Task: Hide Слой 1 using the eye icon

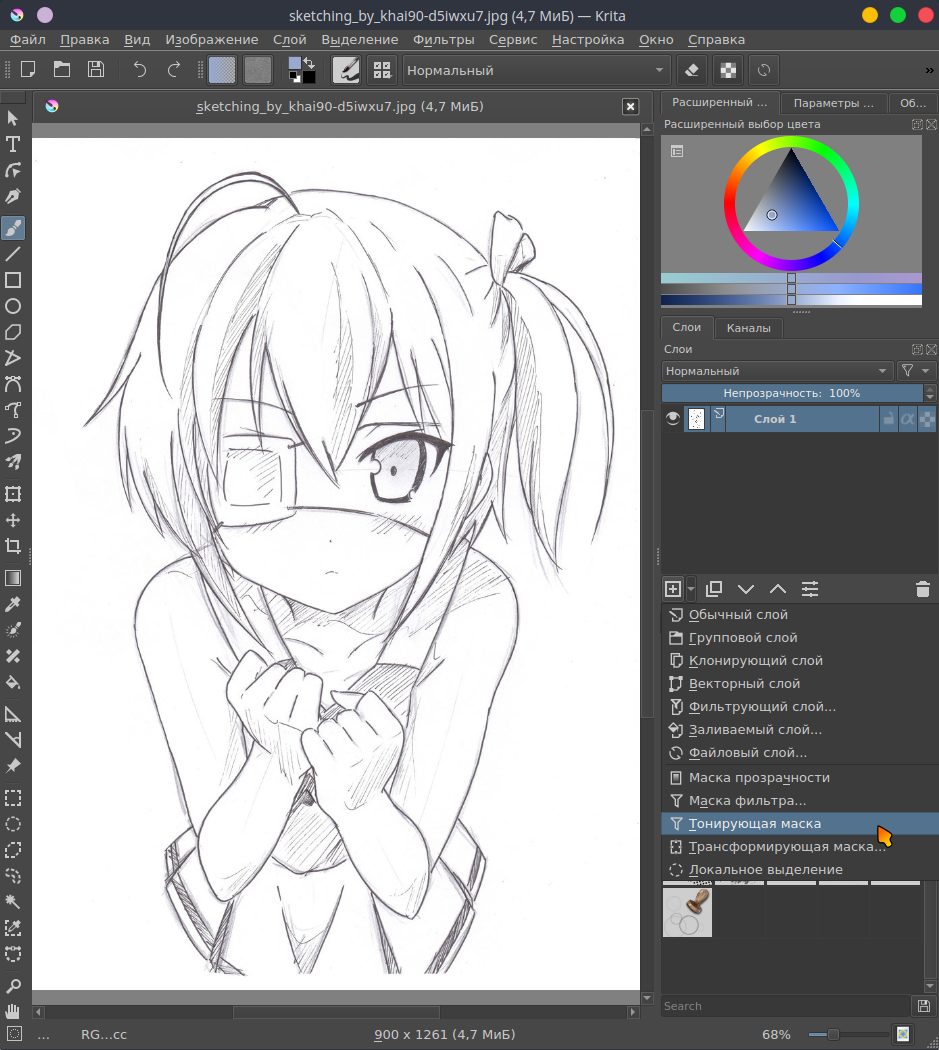Action: coord(672,419)
